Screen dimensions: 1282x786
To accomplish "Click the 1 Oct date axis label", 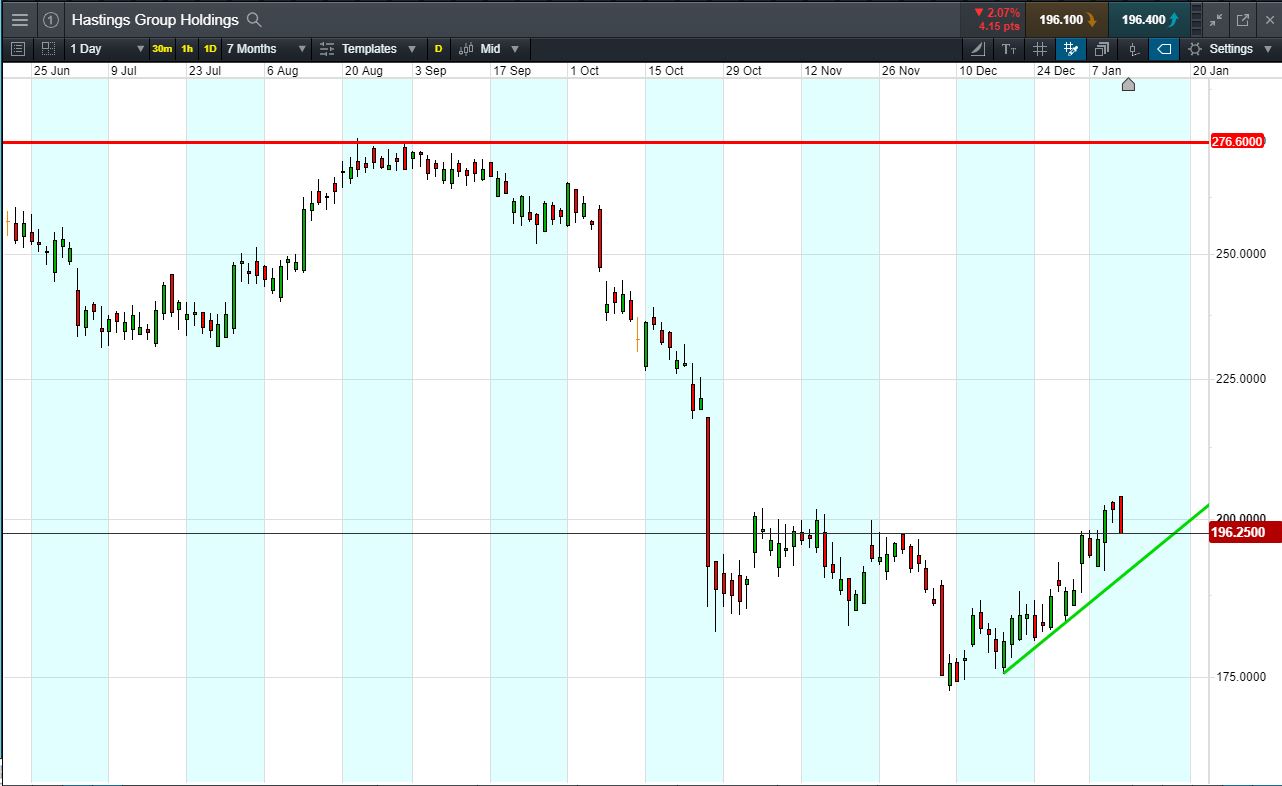I will 584,71.
